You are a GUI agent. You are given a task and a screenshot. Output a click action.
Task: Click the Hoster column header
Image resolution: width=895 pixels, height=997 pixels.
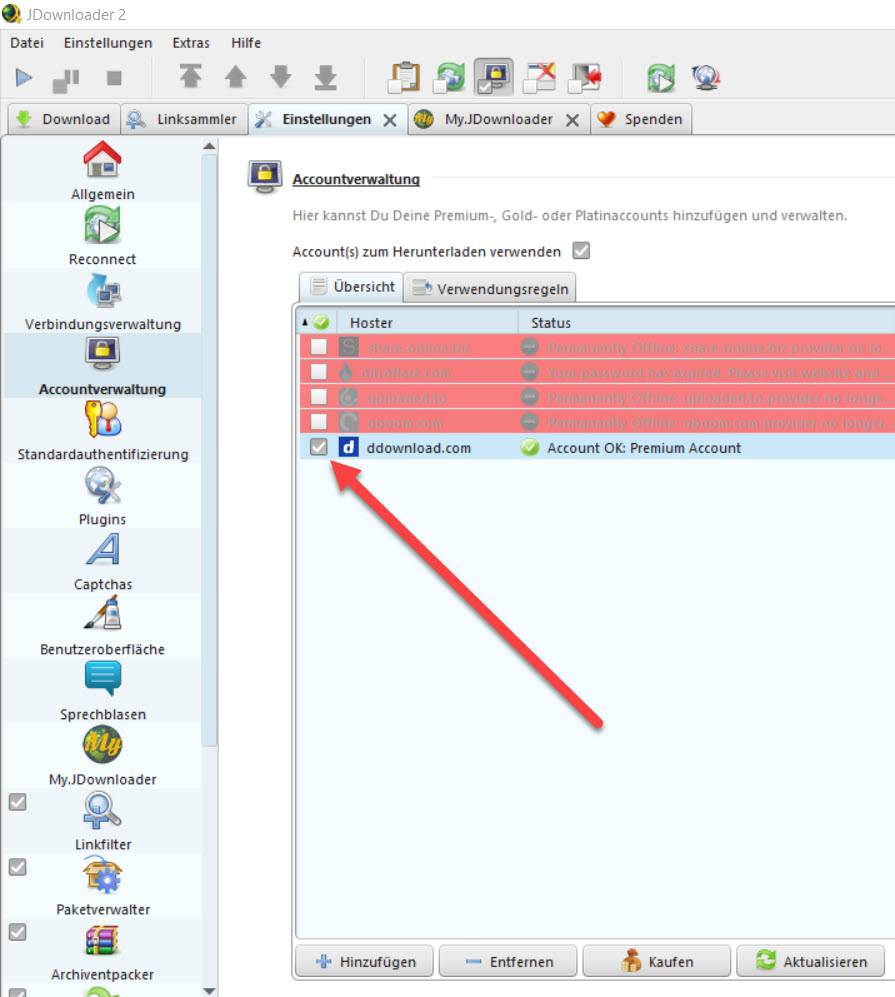(x=427, y=322)
